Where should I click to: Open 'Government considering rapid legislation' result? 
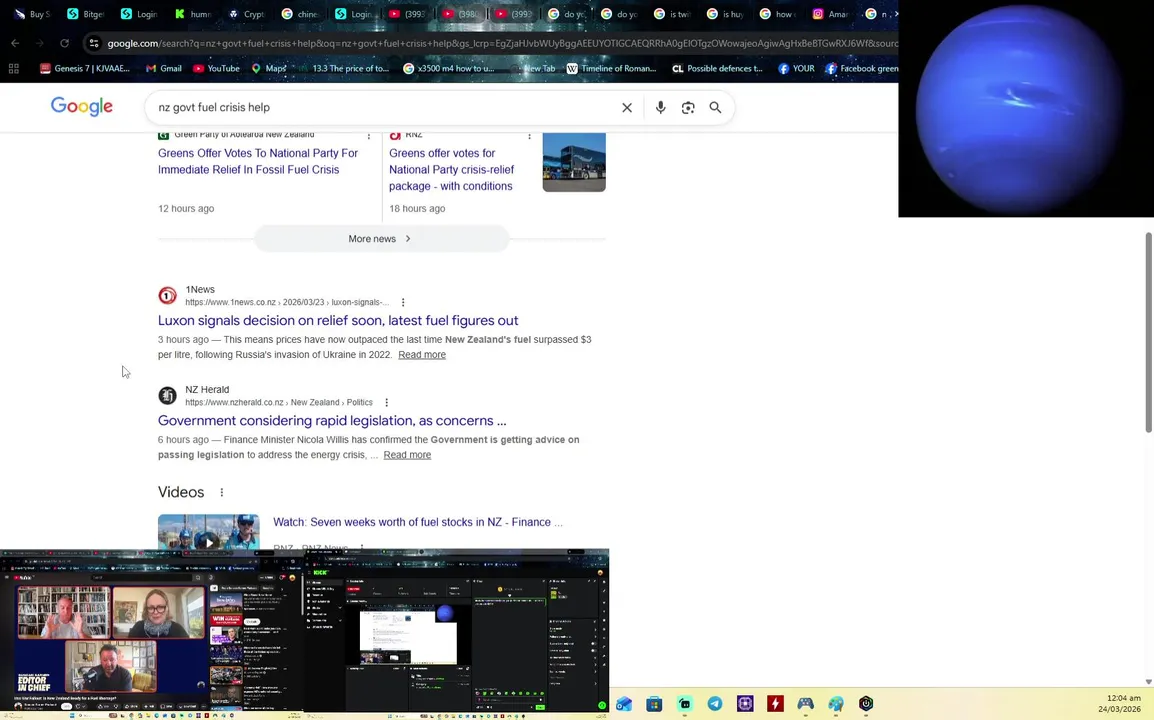tap(332, 420)
